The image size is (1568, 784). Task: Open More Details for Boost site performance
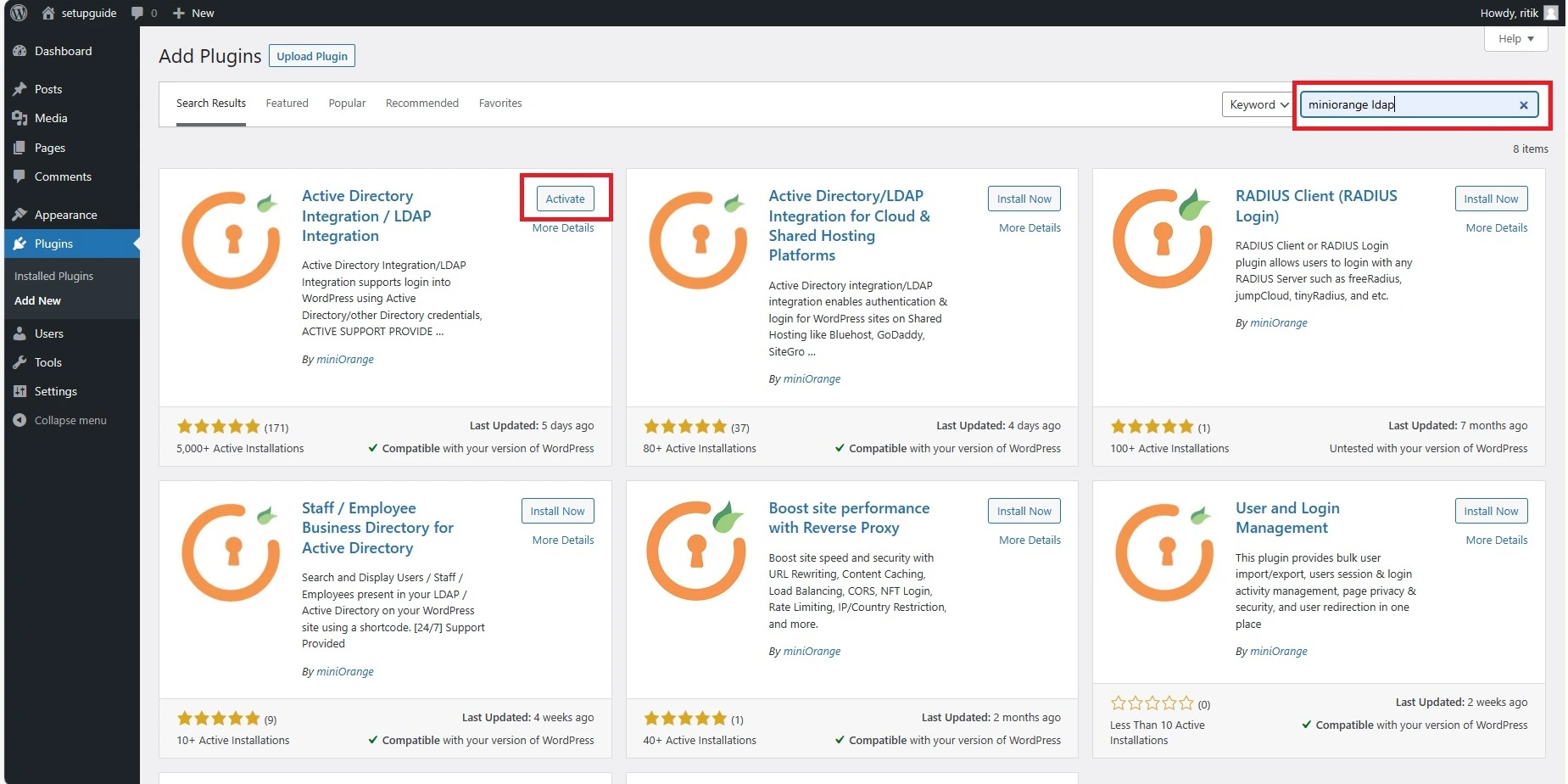pyautogui.click(x=1030, y=540)
